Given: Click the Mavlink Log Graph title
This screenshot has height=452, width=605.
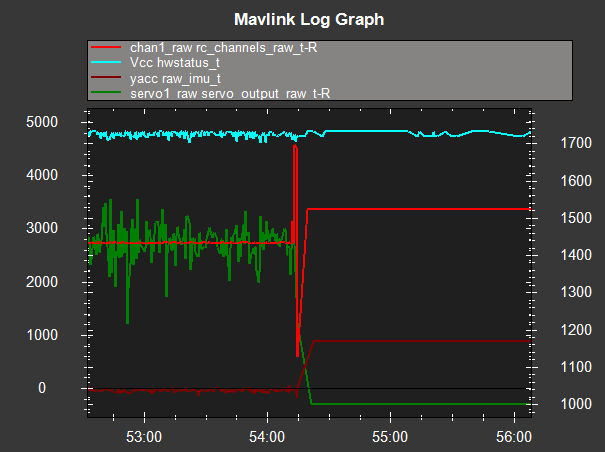Looking at the screenshot, I should [x=309, y=19].
